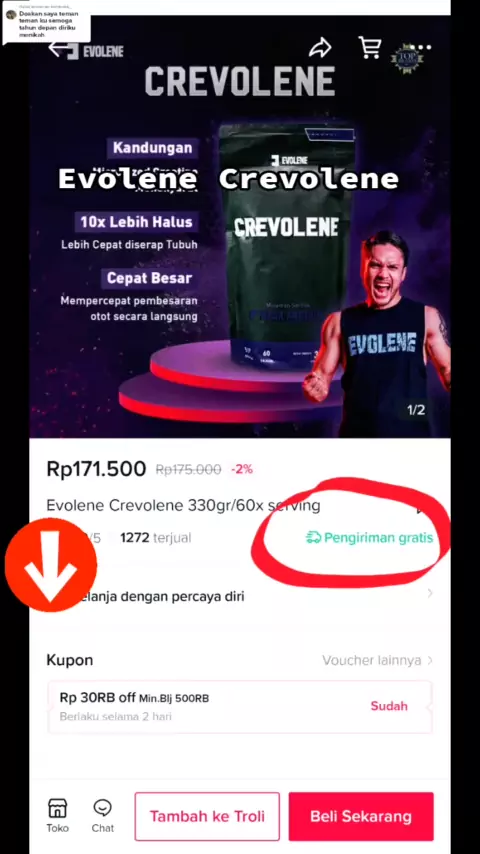
Task: Tap the orange down-arrow circle
Action: point(51,565)
